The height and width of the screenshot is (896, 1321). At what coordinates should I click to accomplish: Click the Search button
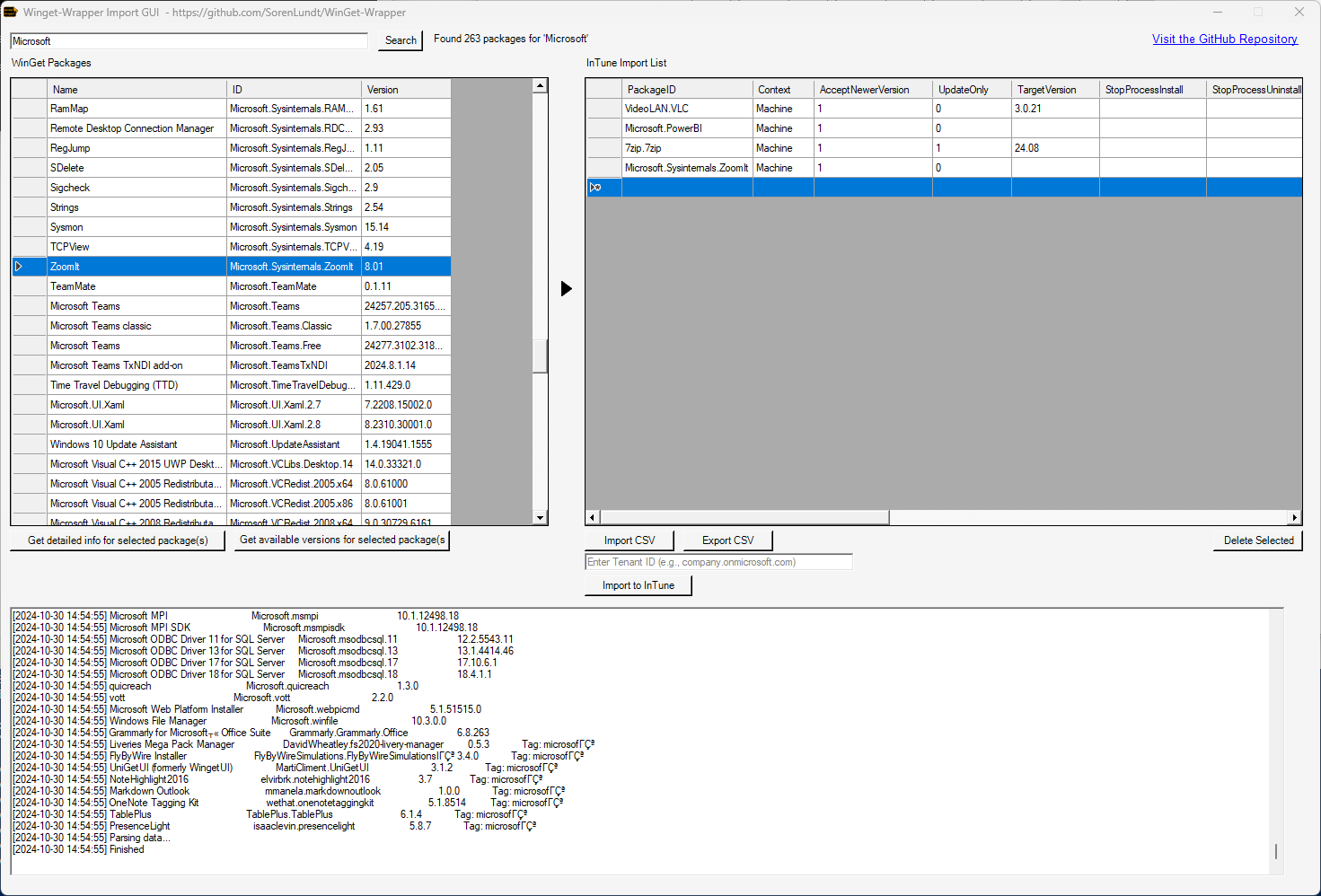point(401,40)
